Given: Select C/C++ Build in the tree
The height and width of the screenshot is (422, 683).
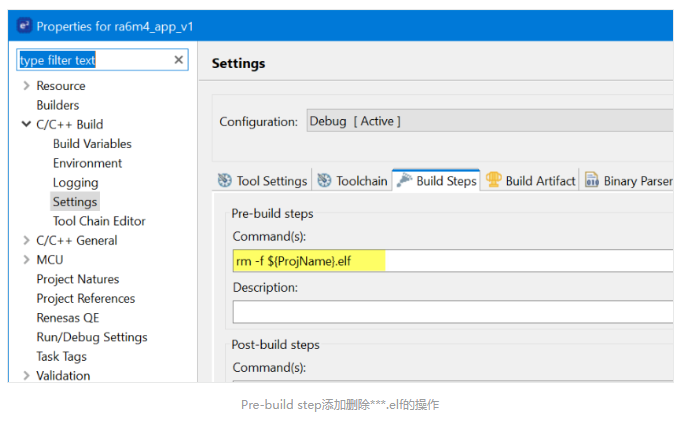Looking at the screenshot, I should (x=70, y=125).
